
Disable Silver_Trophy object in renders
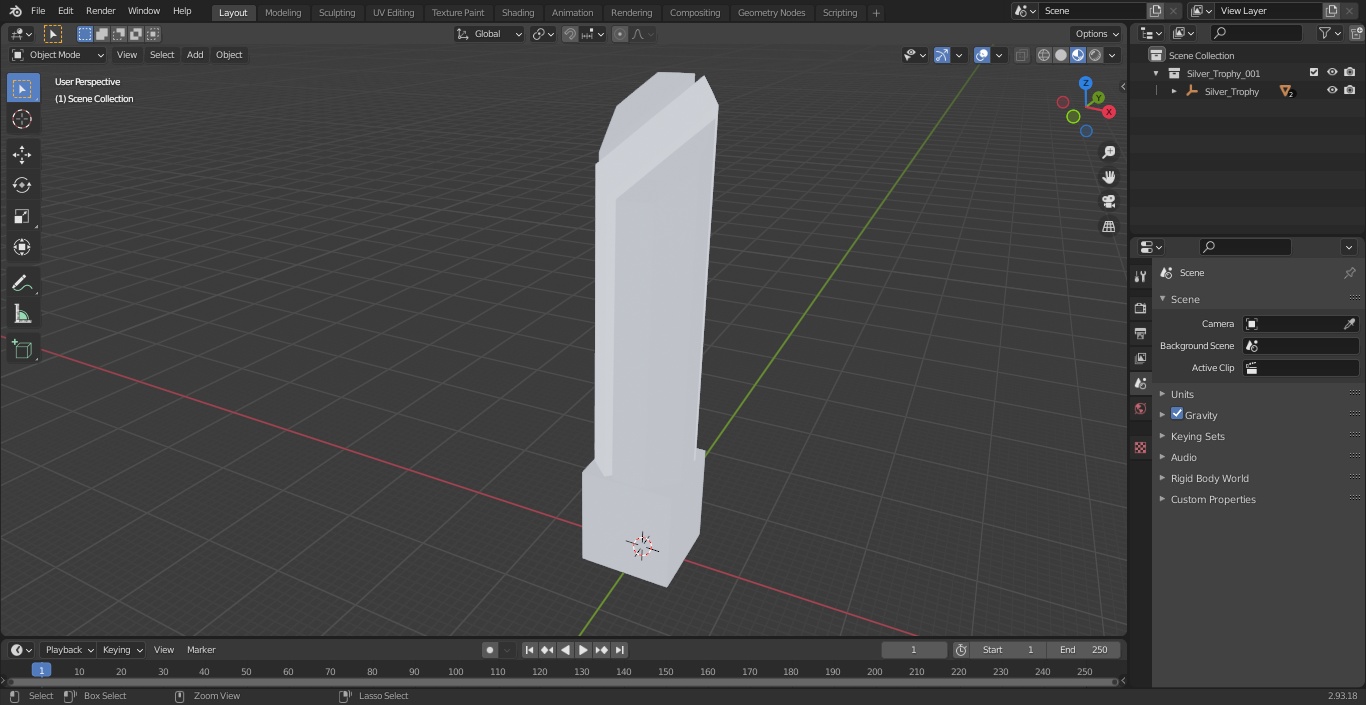[1350, 90]
